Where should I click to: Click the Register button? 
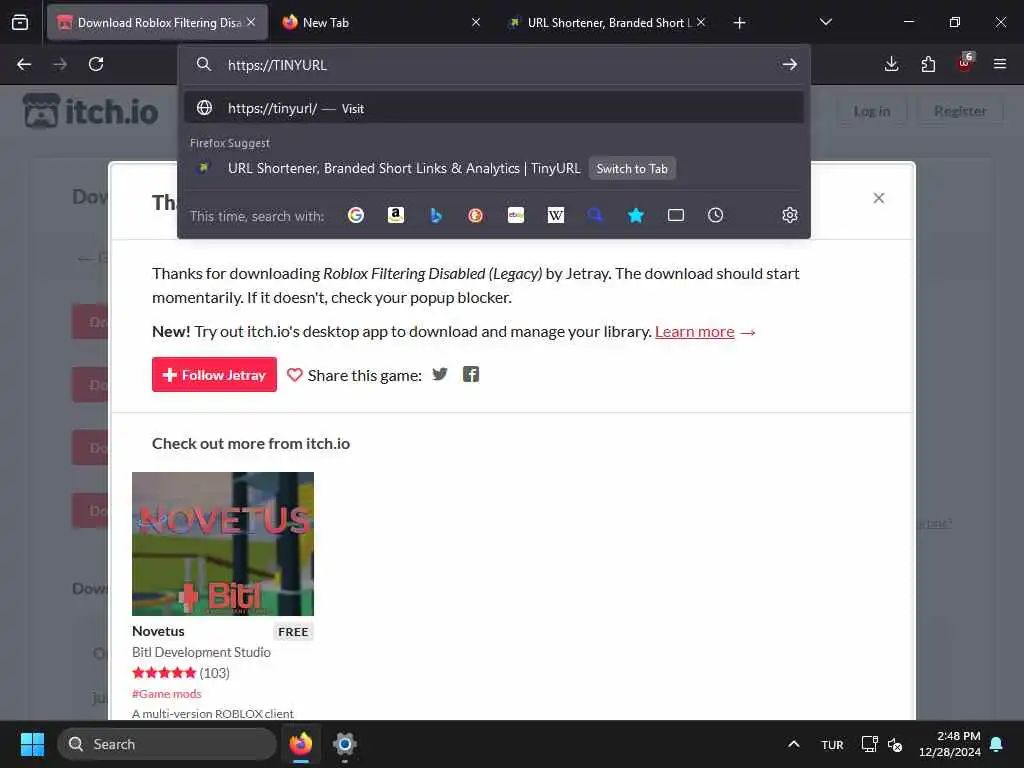960,111
